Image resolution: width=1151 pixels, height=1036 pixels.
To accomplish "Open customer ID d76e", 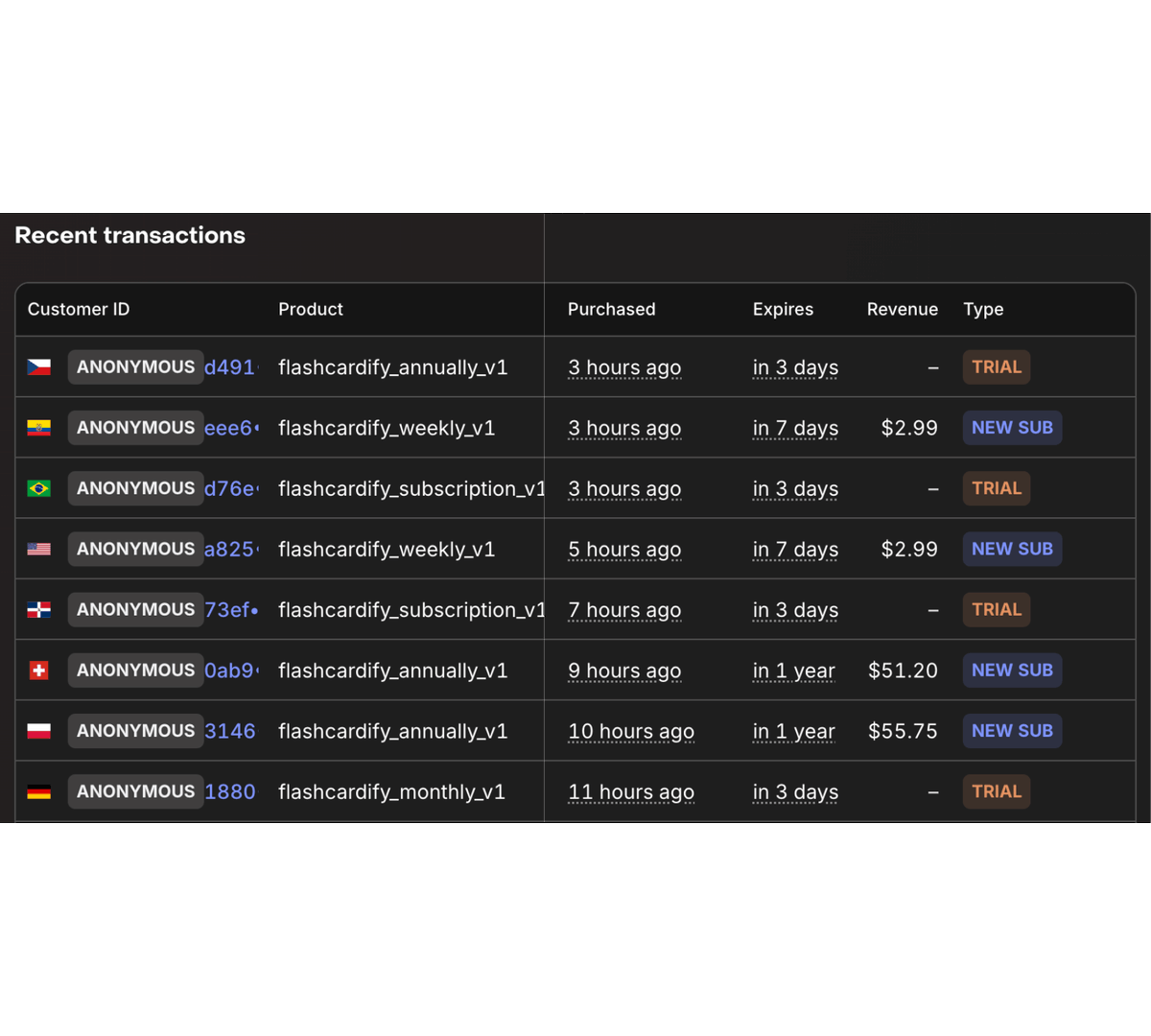I will pyautogui.click(x=230, y=488).
